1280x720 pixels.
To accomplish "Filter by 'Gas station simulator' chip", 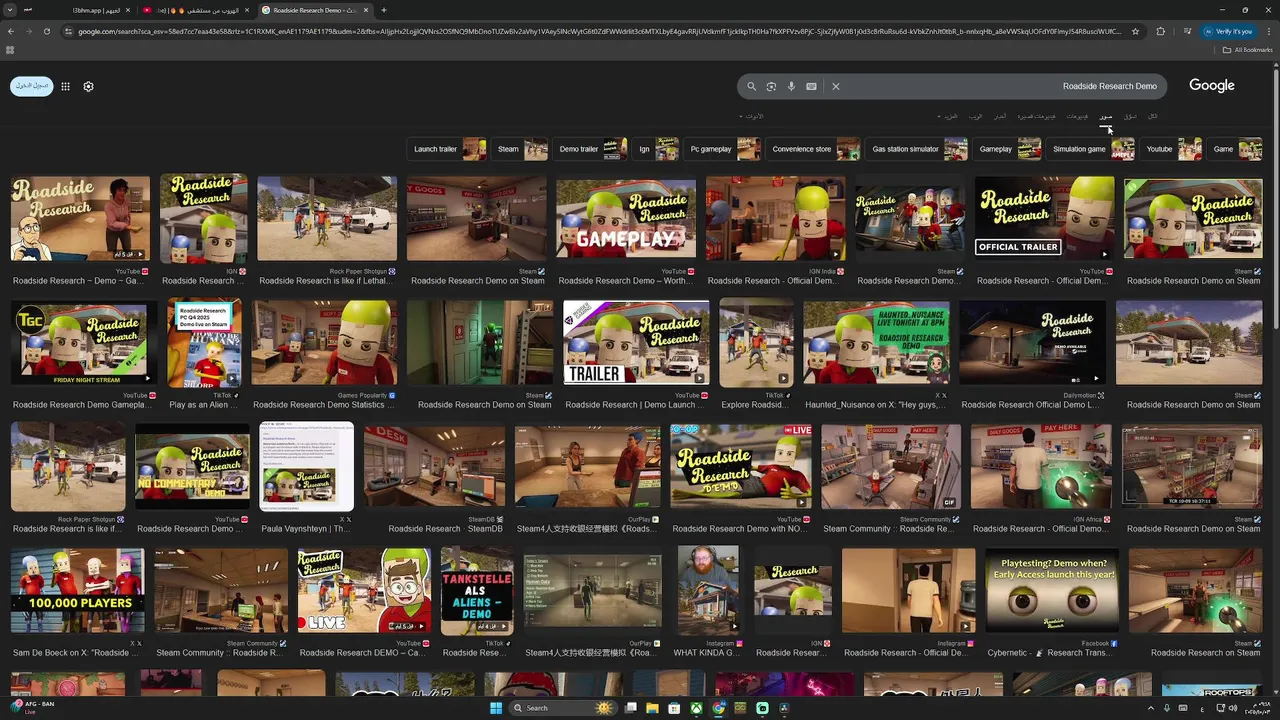I will point(918,149).
